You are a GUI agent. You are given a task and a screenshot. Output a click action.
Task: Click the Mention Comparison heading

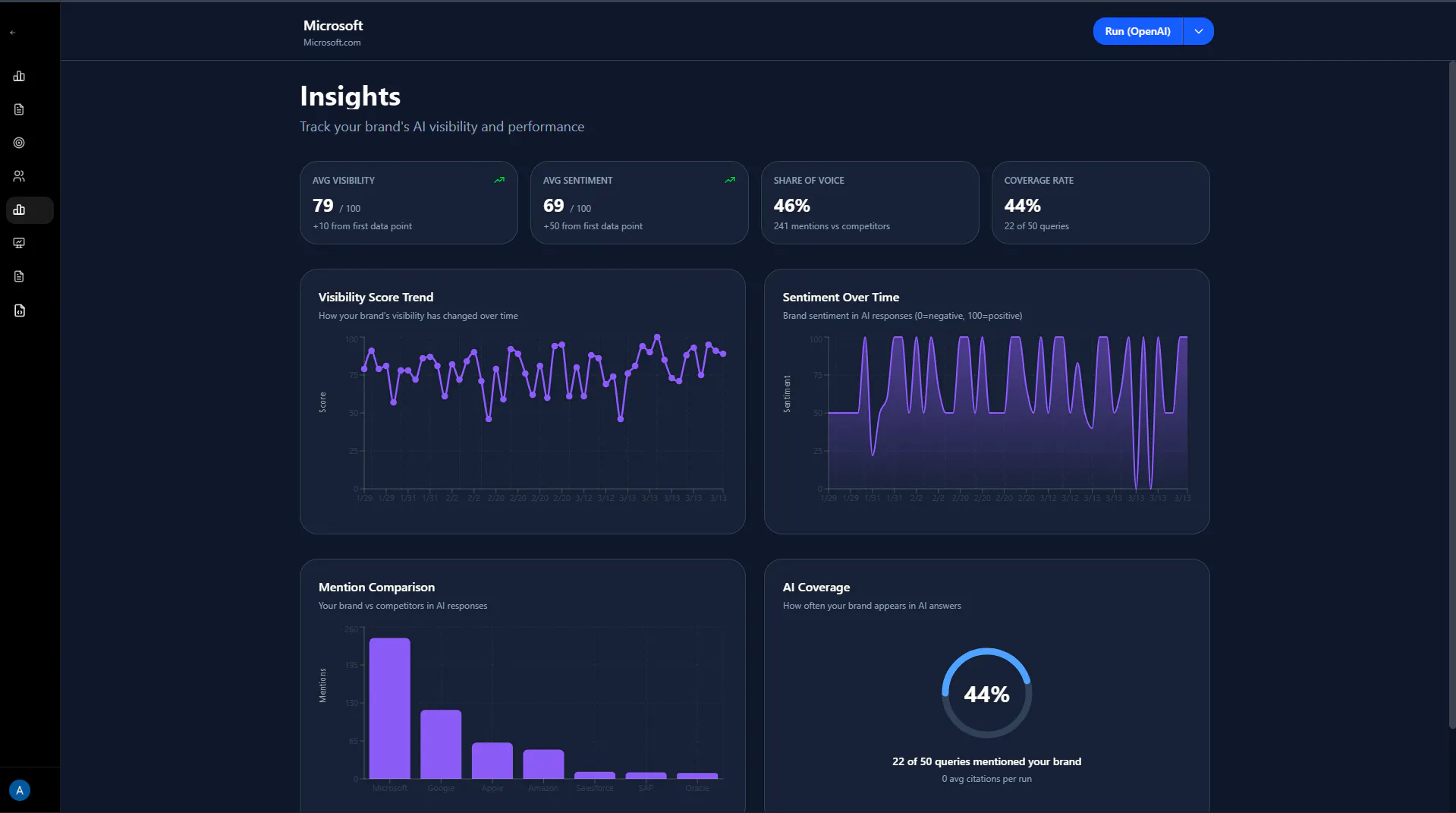pos(377,588)
